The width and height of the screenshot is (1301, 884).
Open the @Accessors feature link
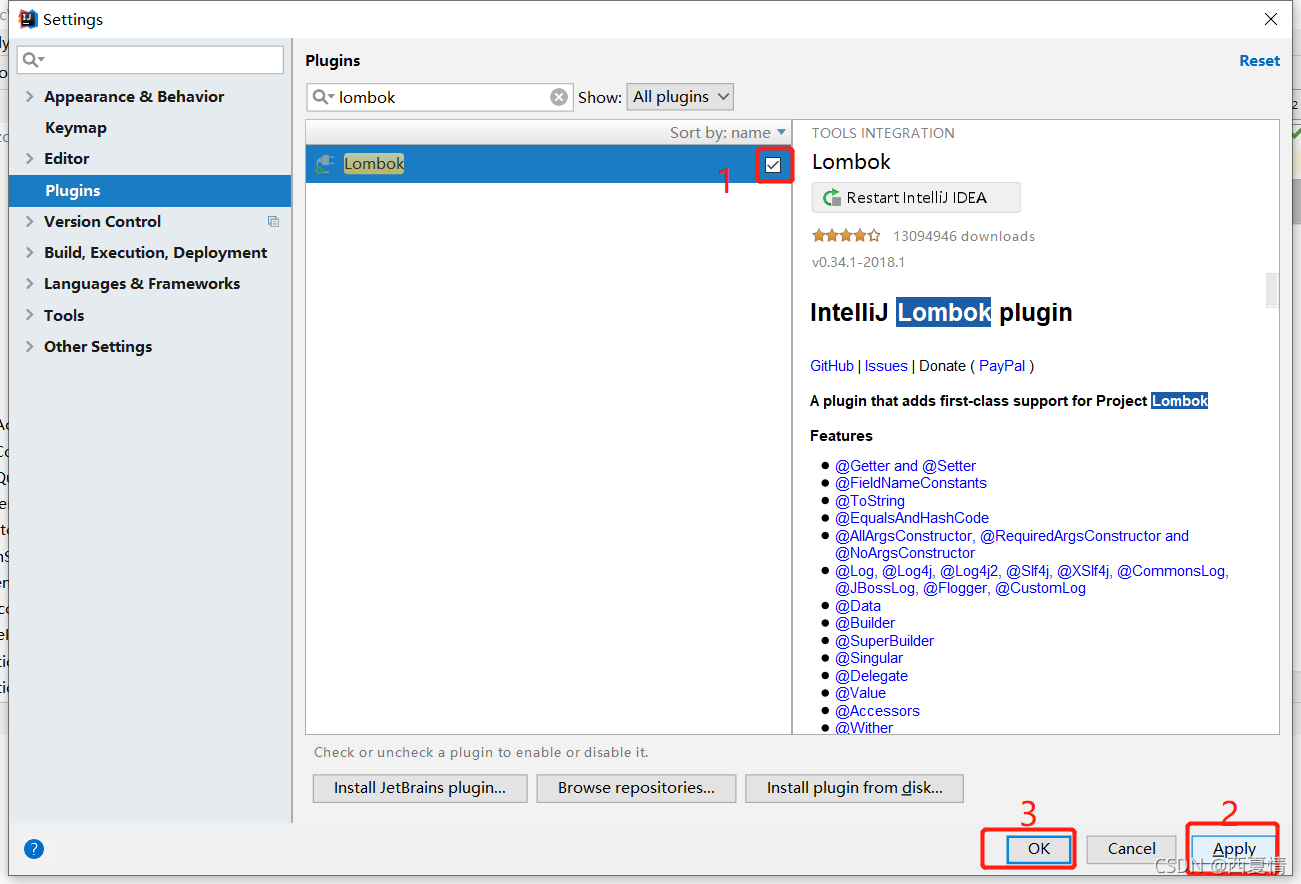pyautogui.click(x=877, y=711)
